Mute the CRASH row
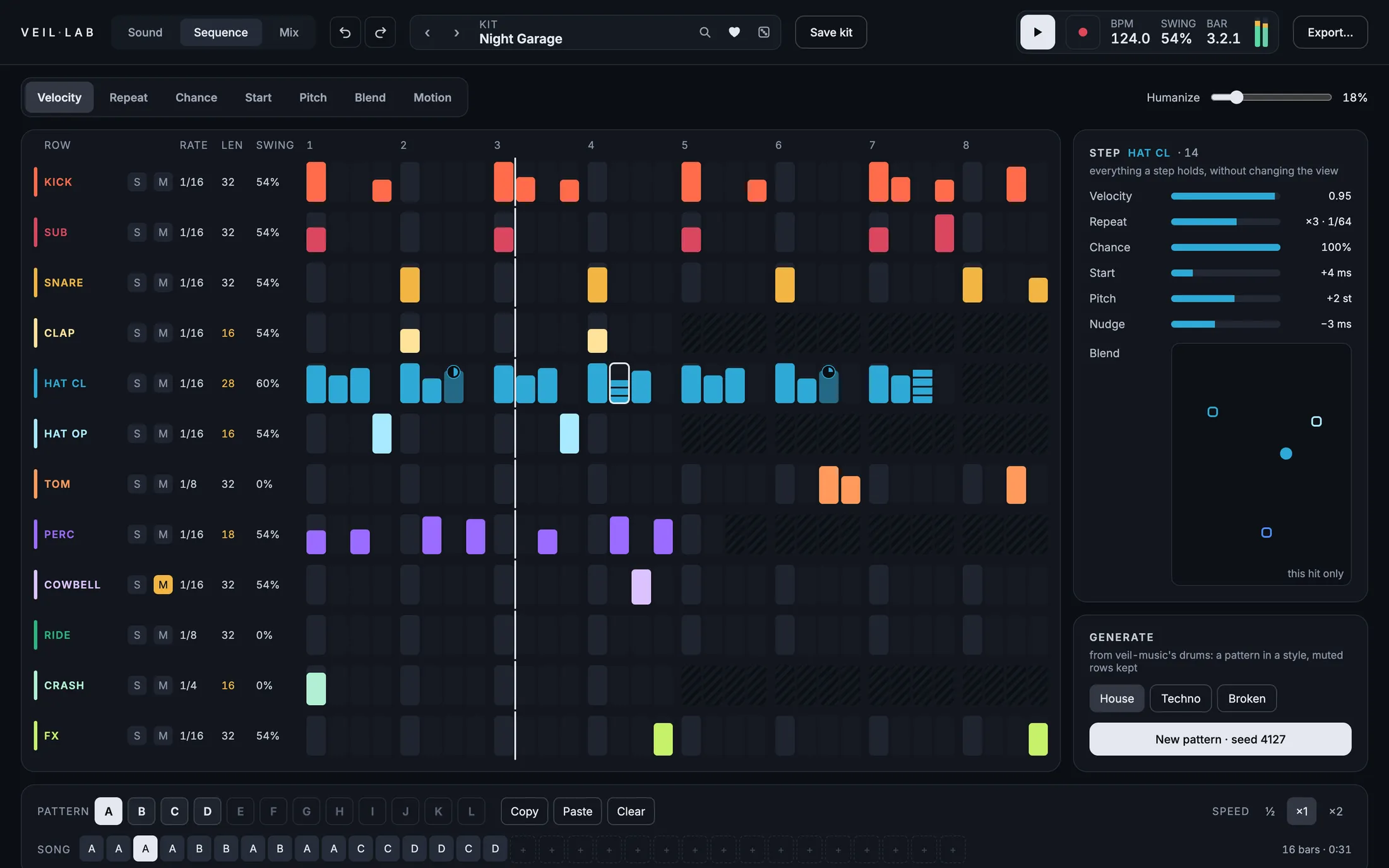Viewport: 1389px width, 868px height. [163, 686]
